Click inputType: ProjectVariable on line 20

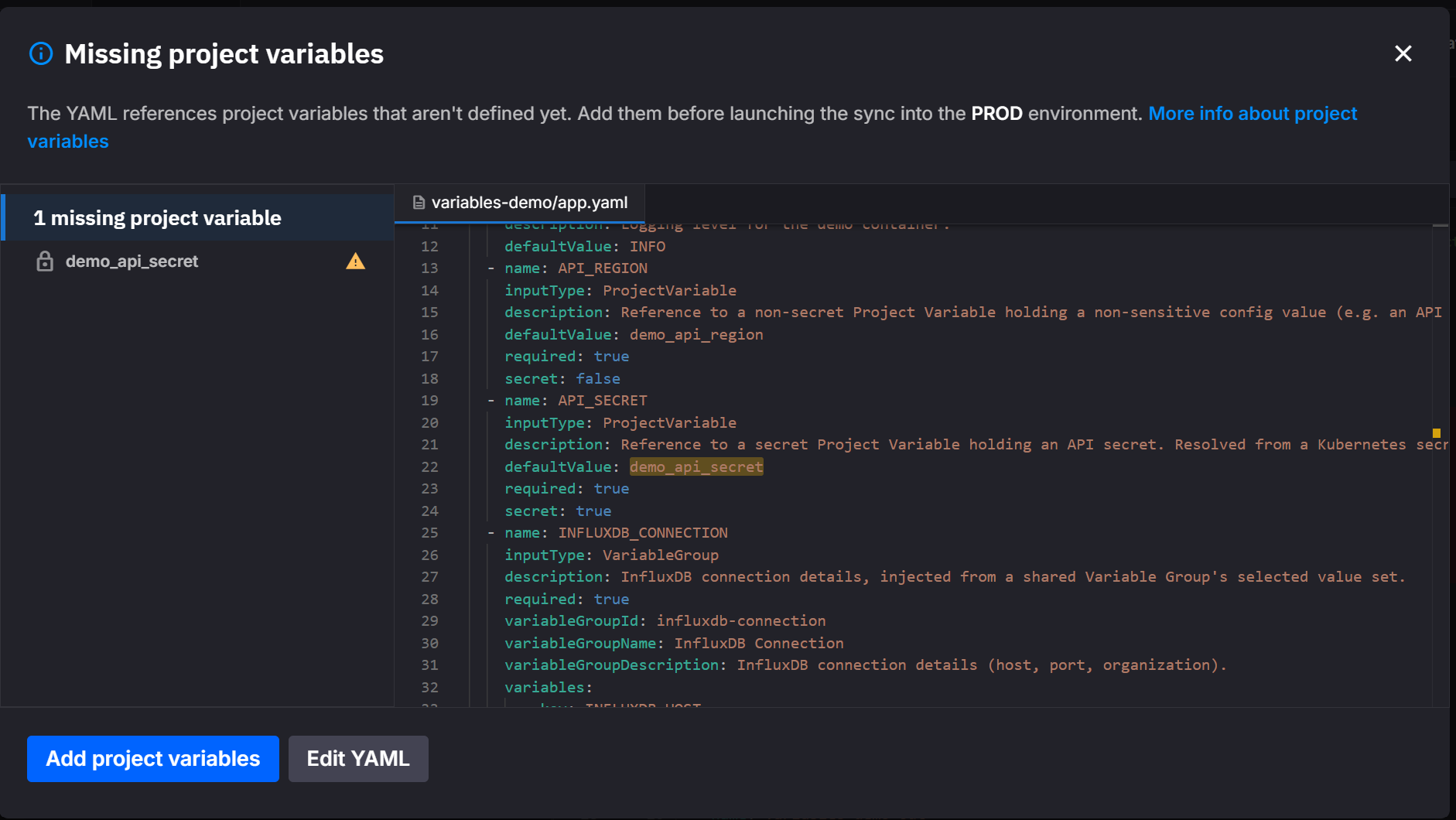620,422
